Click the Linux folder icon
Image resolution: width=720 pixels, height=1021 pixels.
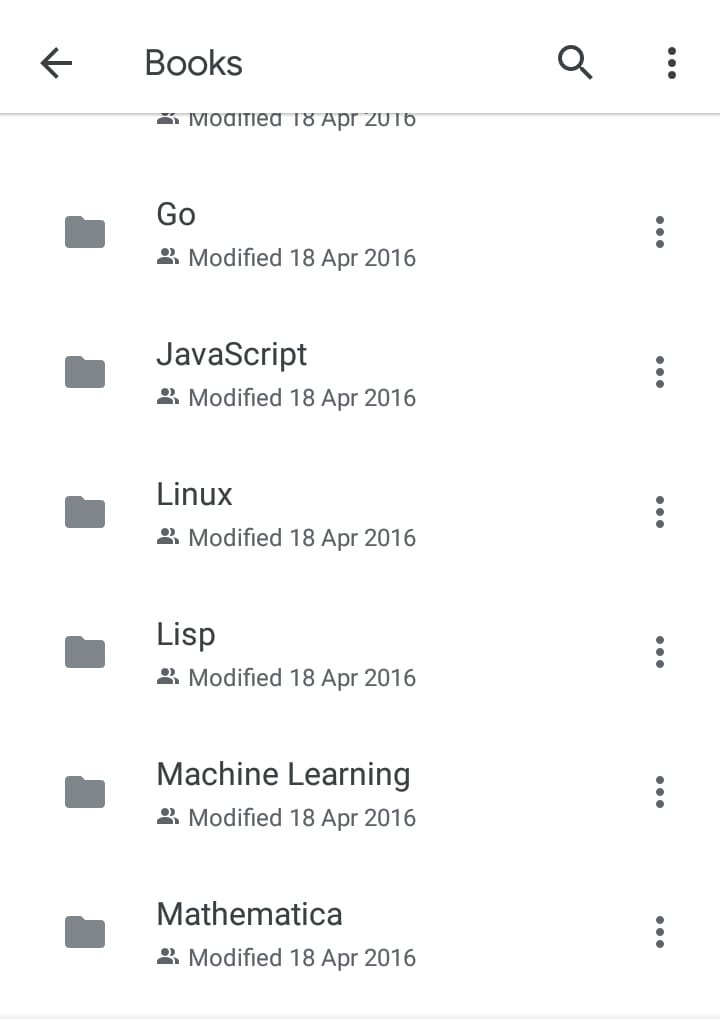85,513
